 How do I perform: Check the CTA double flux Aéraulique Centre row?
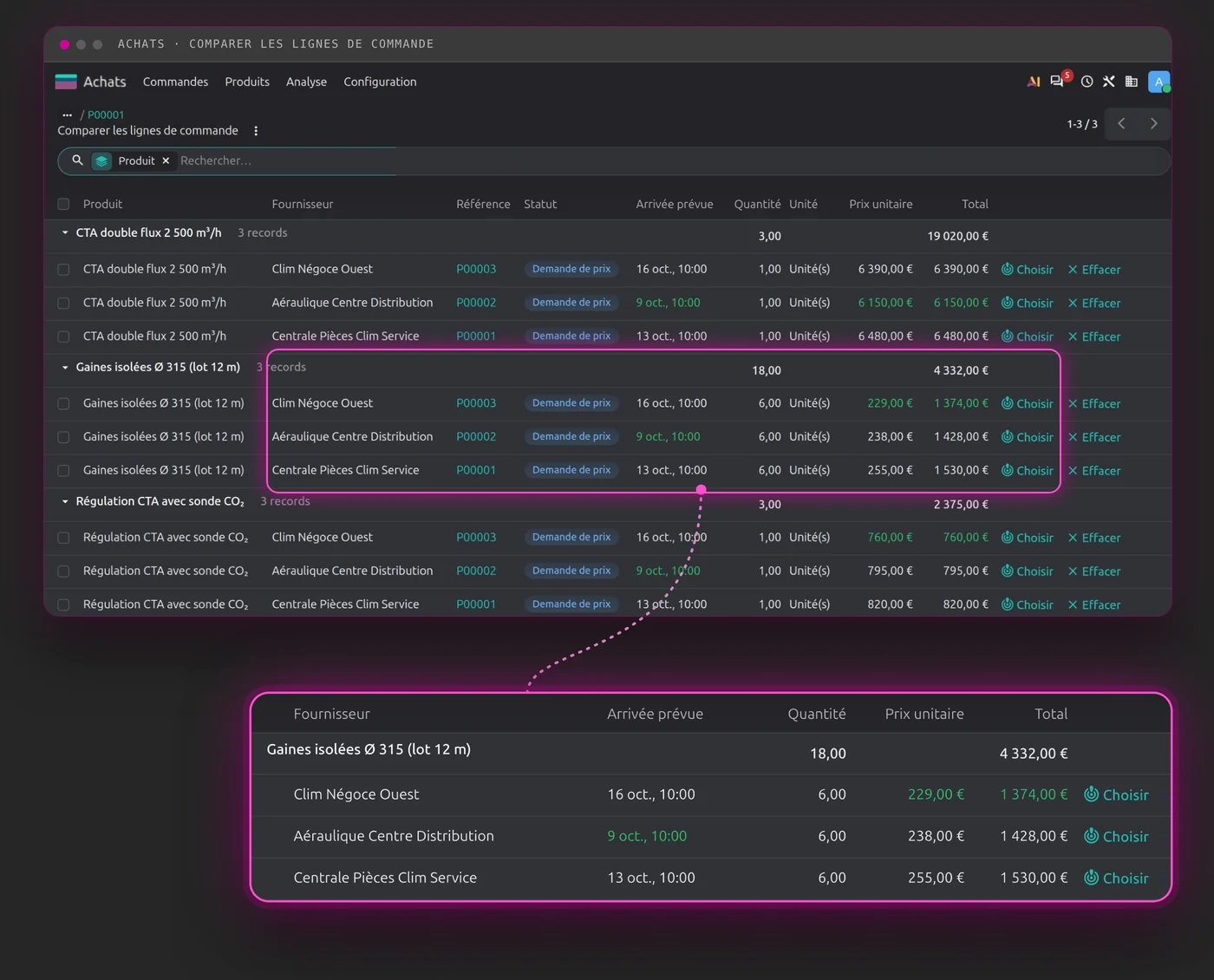63,303
